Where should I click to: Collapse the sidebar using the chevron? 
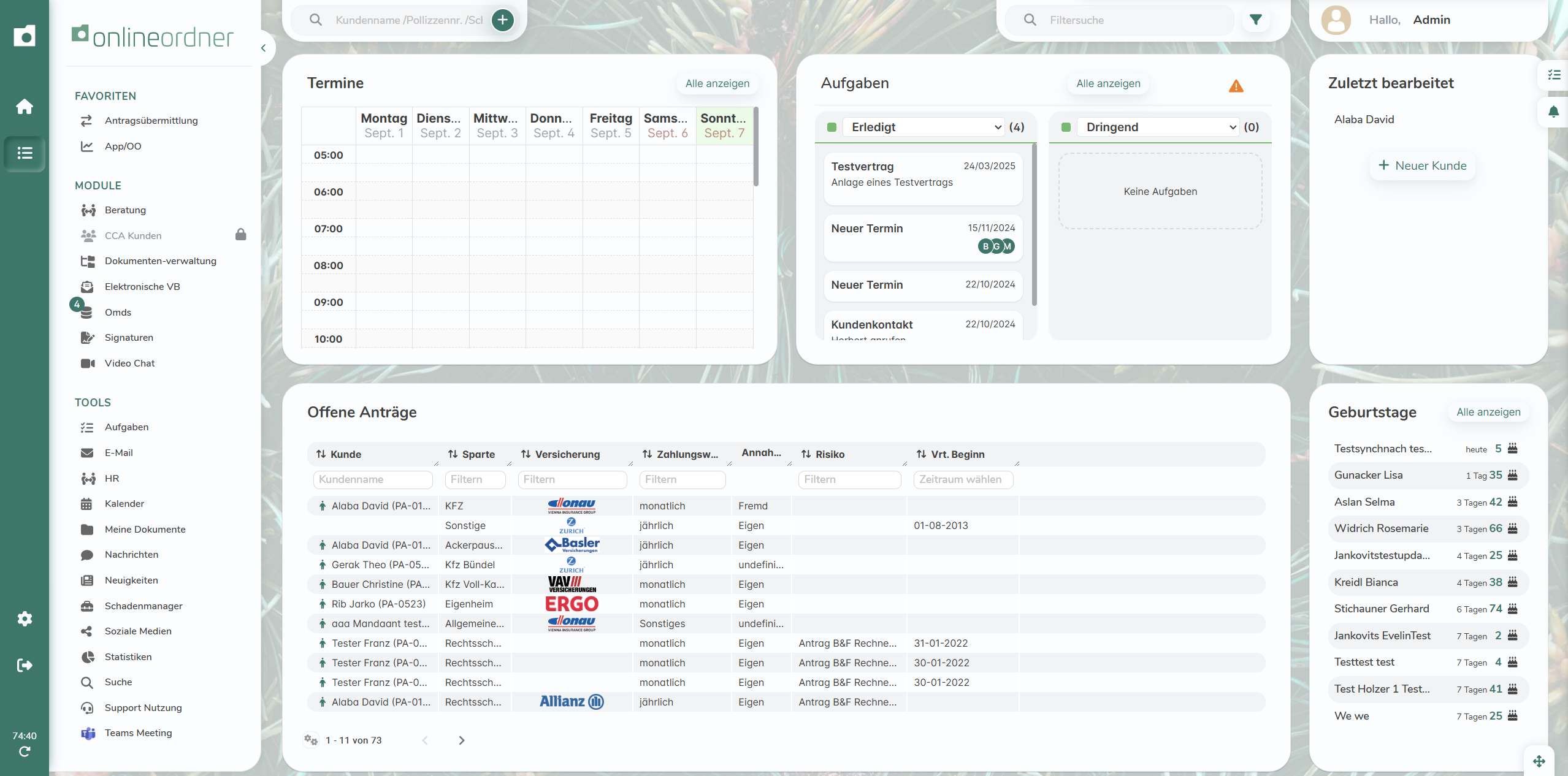click(264, 48)
